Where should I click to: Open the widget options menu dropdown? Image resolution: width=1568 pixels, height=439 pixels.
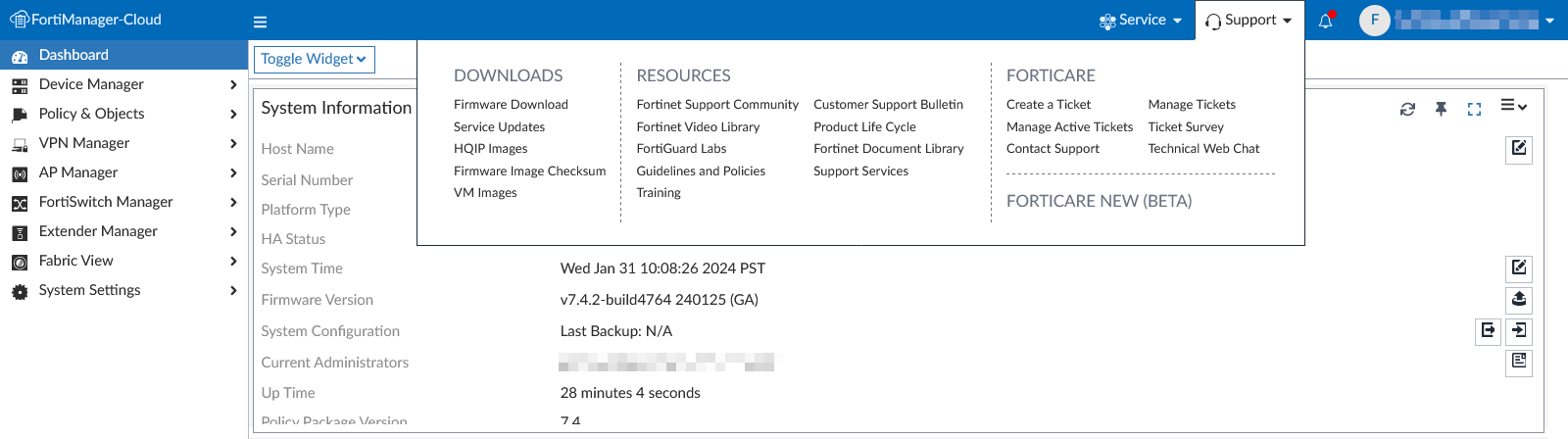(1513, 106)
